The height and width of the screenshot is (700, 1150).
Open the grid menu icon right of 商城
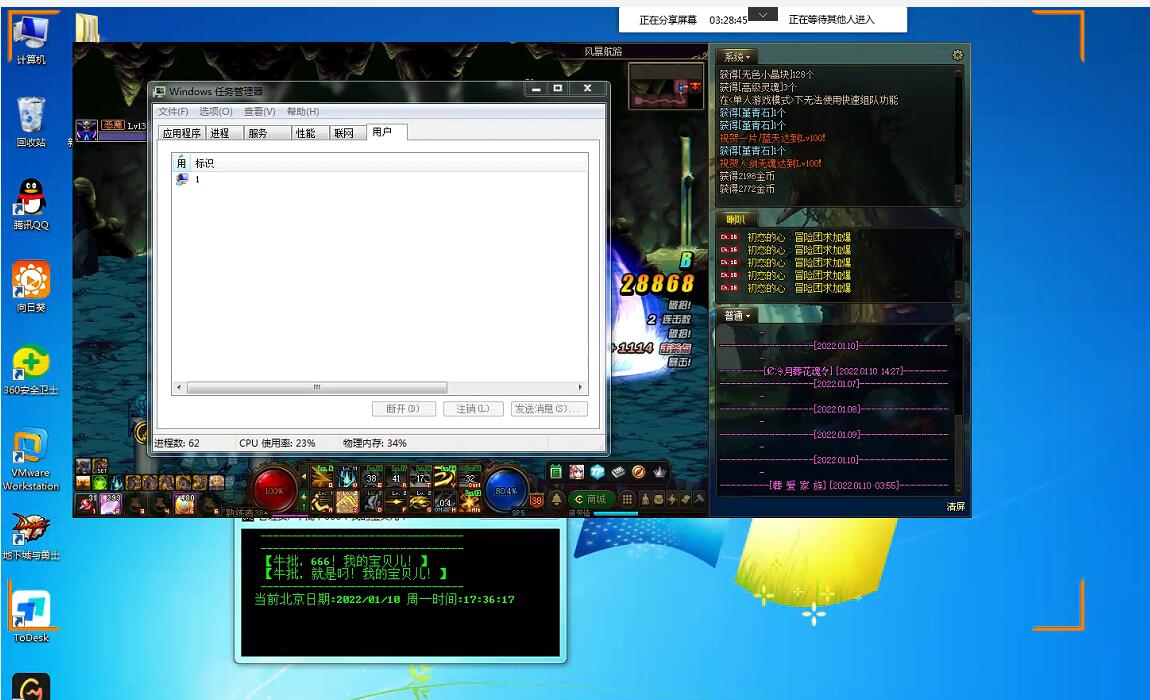tap(627, 499)
